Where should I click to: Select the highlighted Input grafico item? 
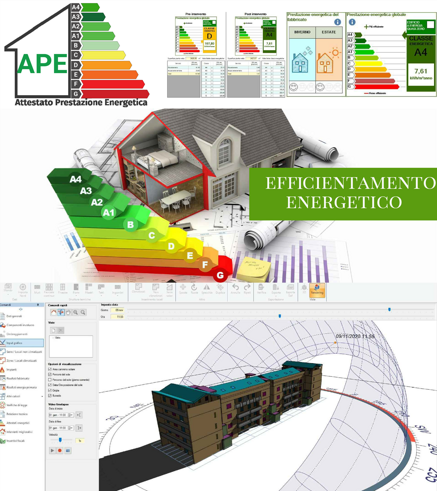22,343
